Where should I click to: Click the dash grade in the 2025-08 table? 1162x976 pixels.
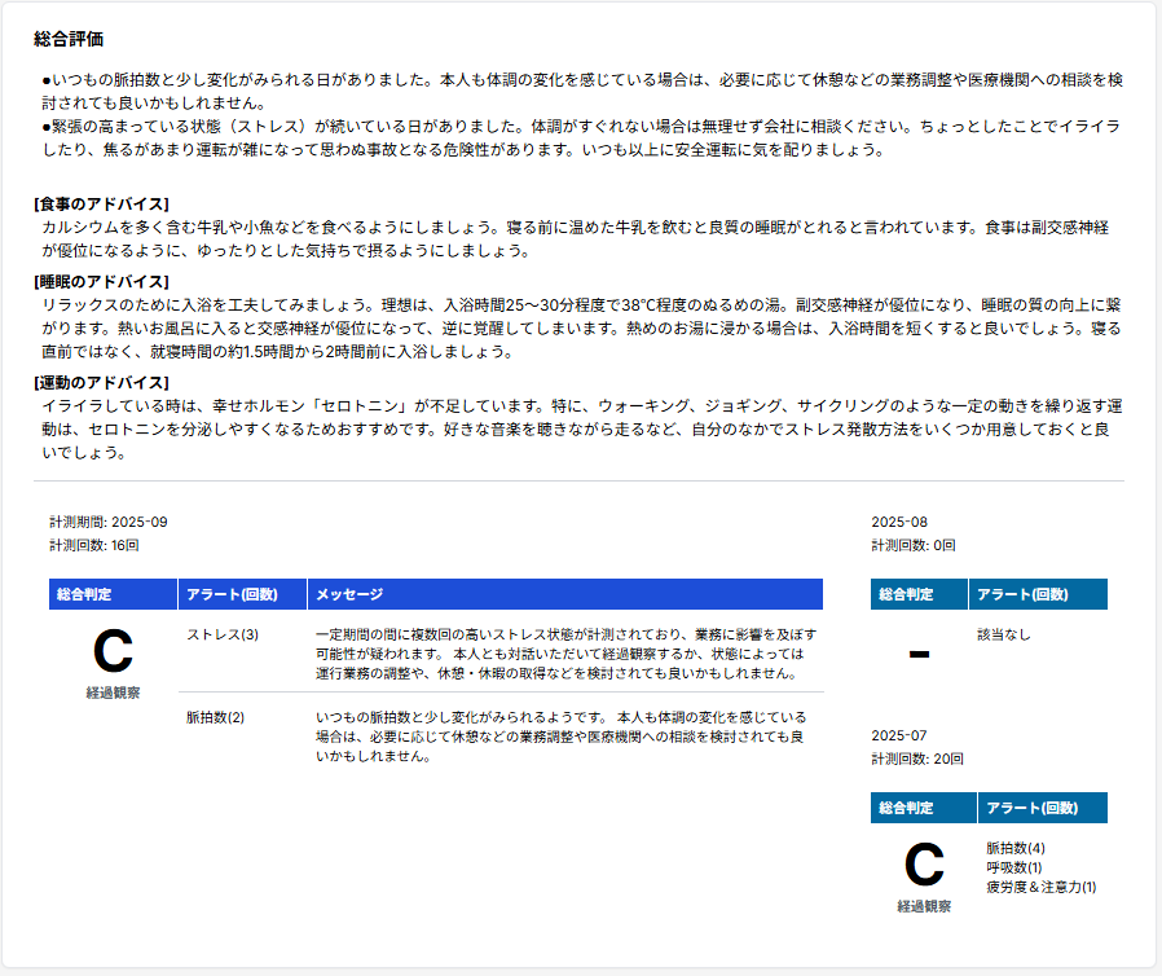click(x=918, y=654)
